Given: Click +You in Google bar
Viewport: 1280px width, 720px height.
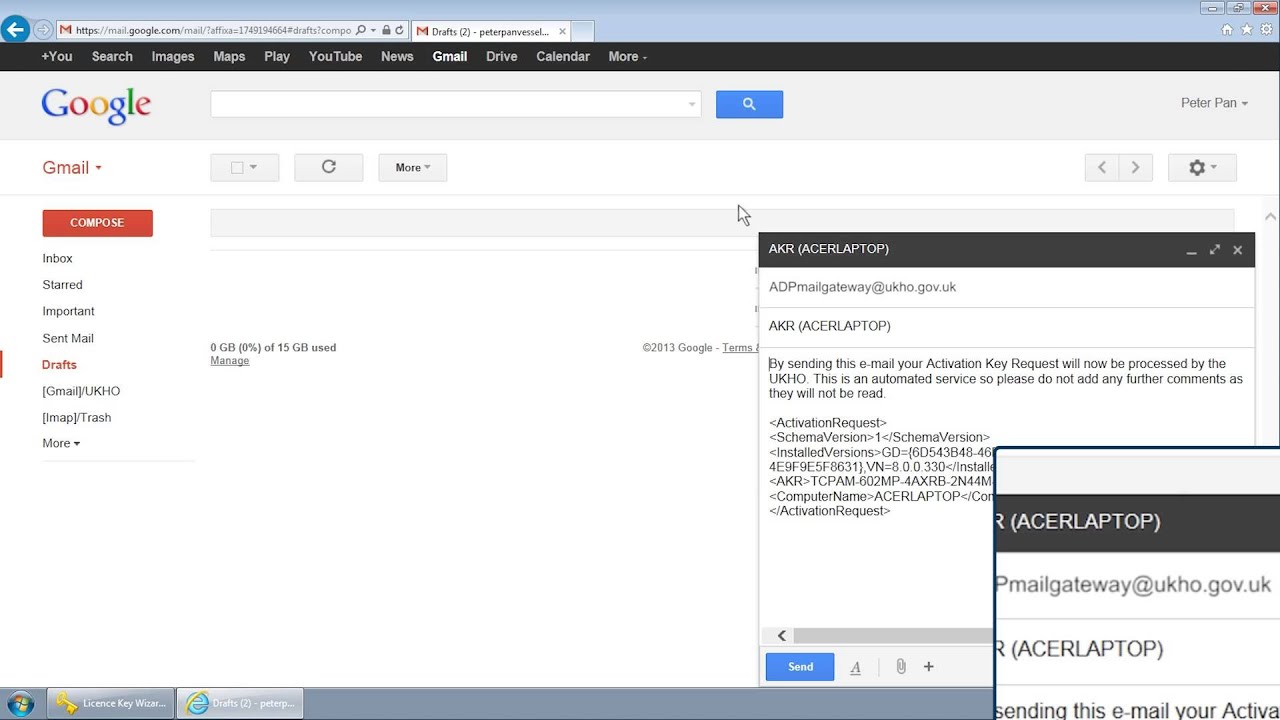Looking at the screenshot, I should (x=57, y=57).
